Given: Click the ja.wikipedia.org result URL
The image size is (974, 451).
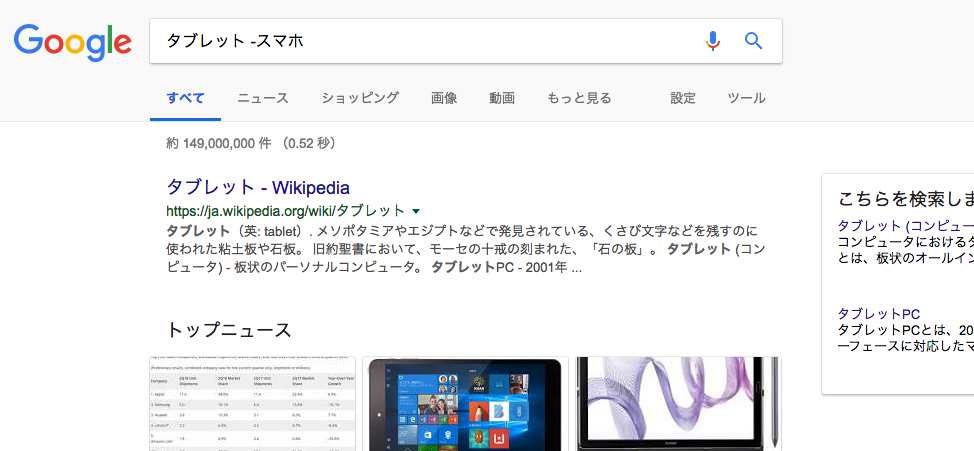Looking at the screenshot, I should click(x=285, y=211).
